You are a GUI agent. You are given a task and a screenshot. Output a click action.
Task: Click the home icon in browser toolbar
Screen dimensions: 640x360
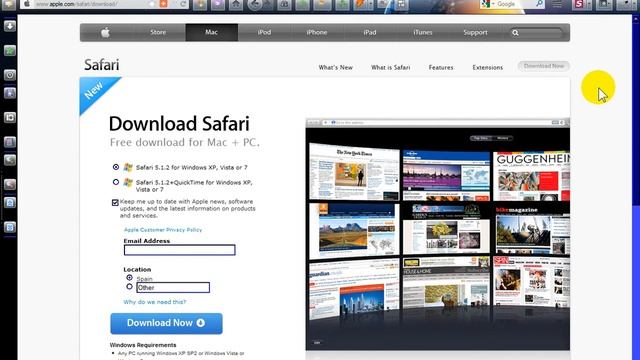(x=236, y=4)
